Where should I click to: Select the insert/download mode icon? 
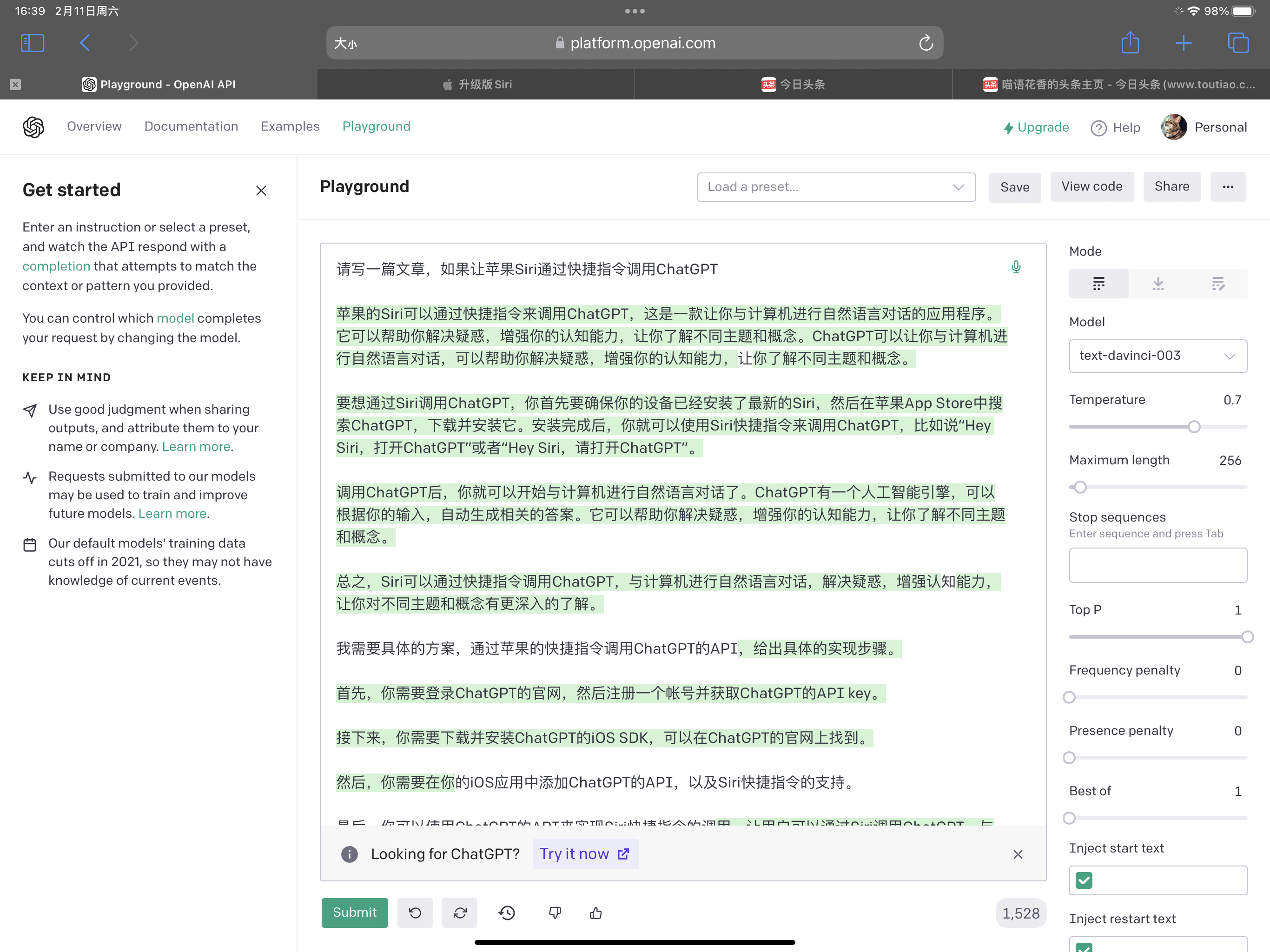[1158, 283]
